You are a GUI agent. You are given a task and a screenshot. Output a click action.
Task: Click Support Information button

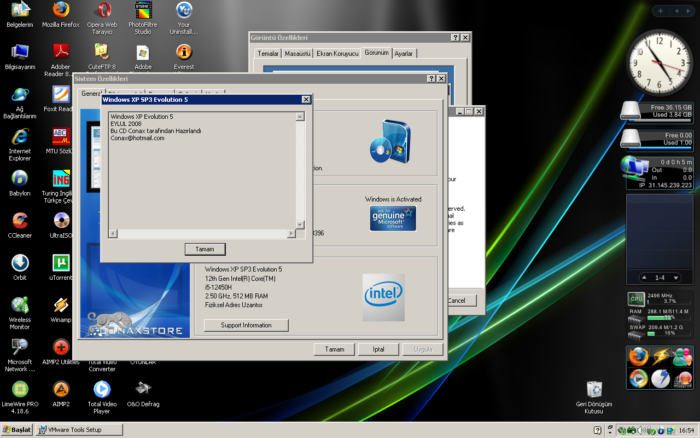point(246,325)
